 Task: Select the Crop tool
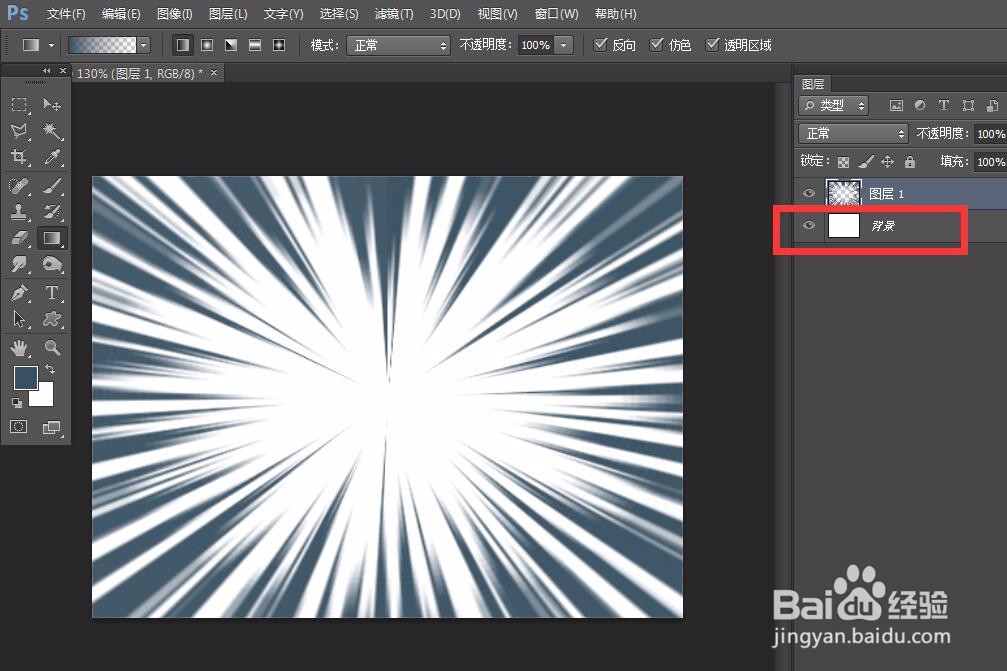pyautogui.click(x=19, y=157)
